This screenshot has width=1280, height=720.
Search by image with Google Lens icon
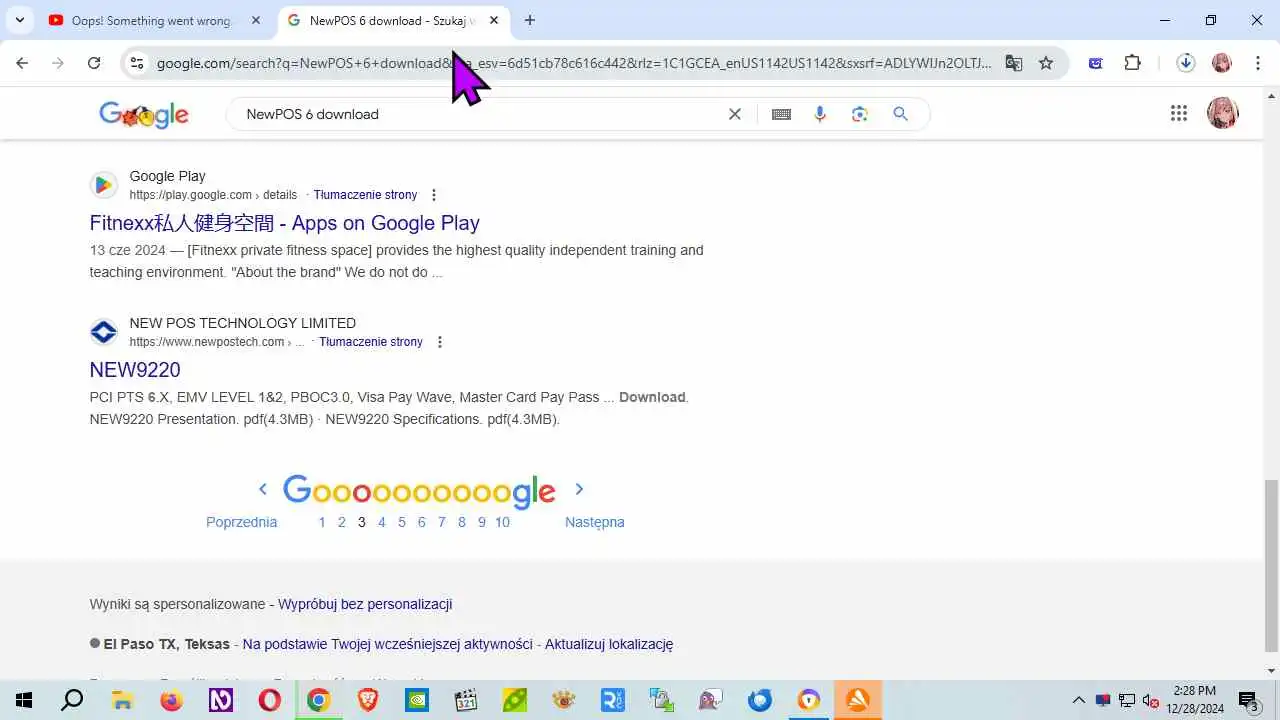point(860,114)
